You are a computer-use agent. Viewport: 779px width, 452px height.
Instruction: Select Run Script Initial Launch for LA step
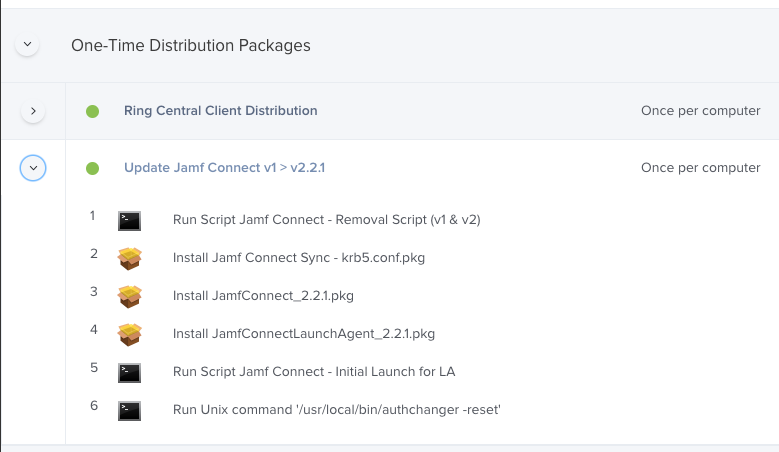pos(313,372)
